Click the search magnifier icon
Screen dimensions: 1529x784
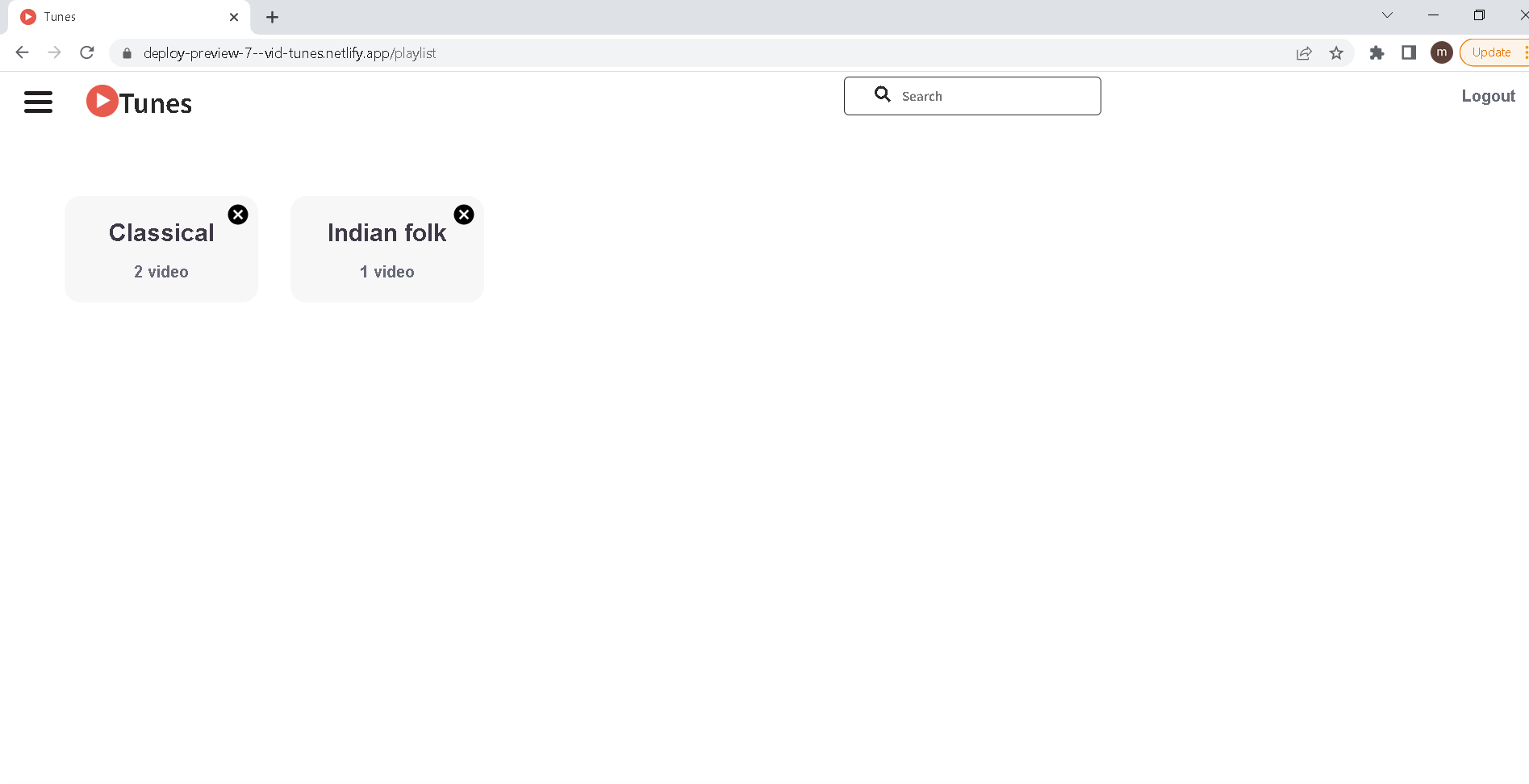882,94
